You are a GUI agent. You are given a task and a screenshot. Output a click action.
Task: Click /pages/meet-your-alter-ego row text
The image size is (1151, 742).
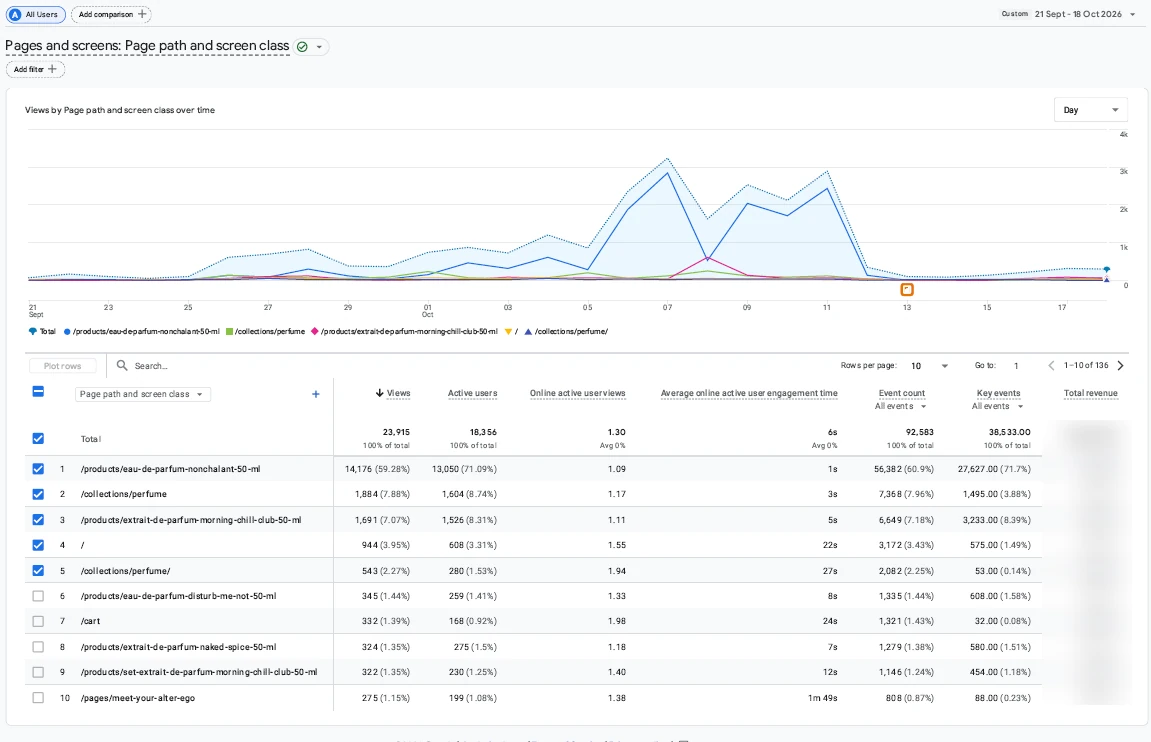137,698
